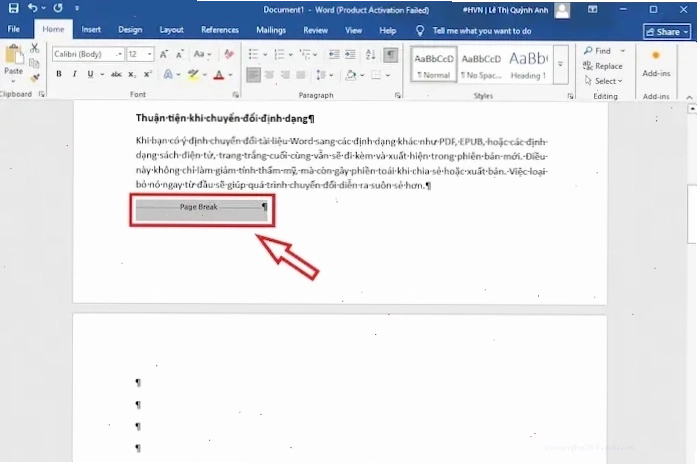Apply the No Spacing style
The height and width of the screenshot is (464, 697).
[x=481, y=65]
